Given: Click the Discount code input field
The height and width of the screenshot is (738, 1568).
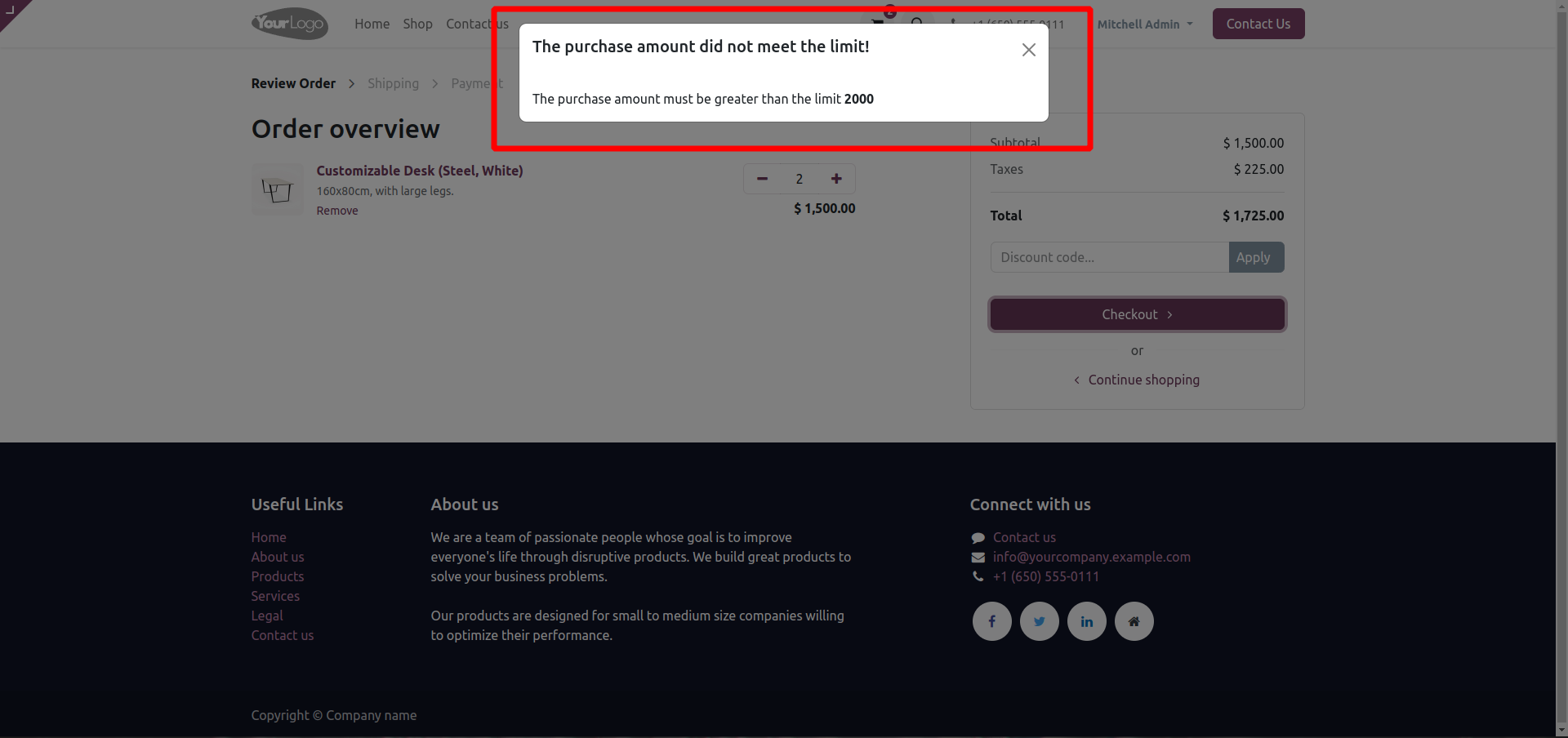Looking at the screenshot, I should click(x=1109, y=257).
